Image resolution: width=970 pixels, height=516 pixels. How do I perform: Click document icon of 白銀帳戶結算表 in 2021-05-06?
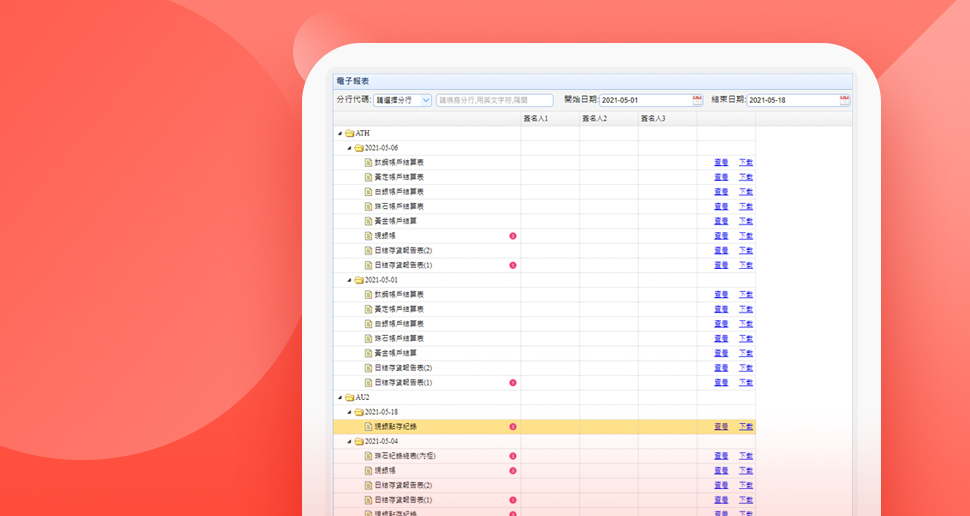click(x=369, y=192)
